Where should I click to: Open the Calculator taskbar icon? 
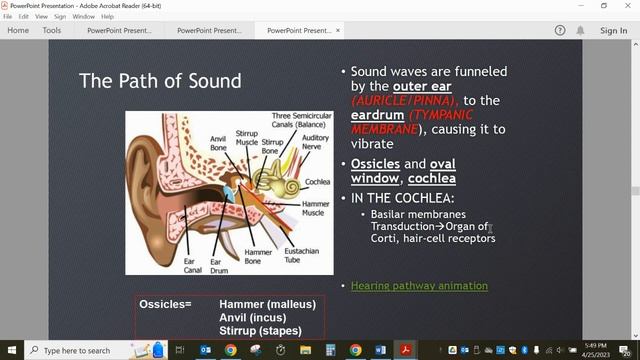[x=330, y=350]
